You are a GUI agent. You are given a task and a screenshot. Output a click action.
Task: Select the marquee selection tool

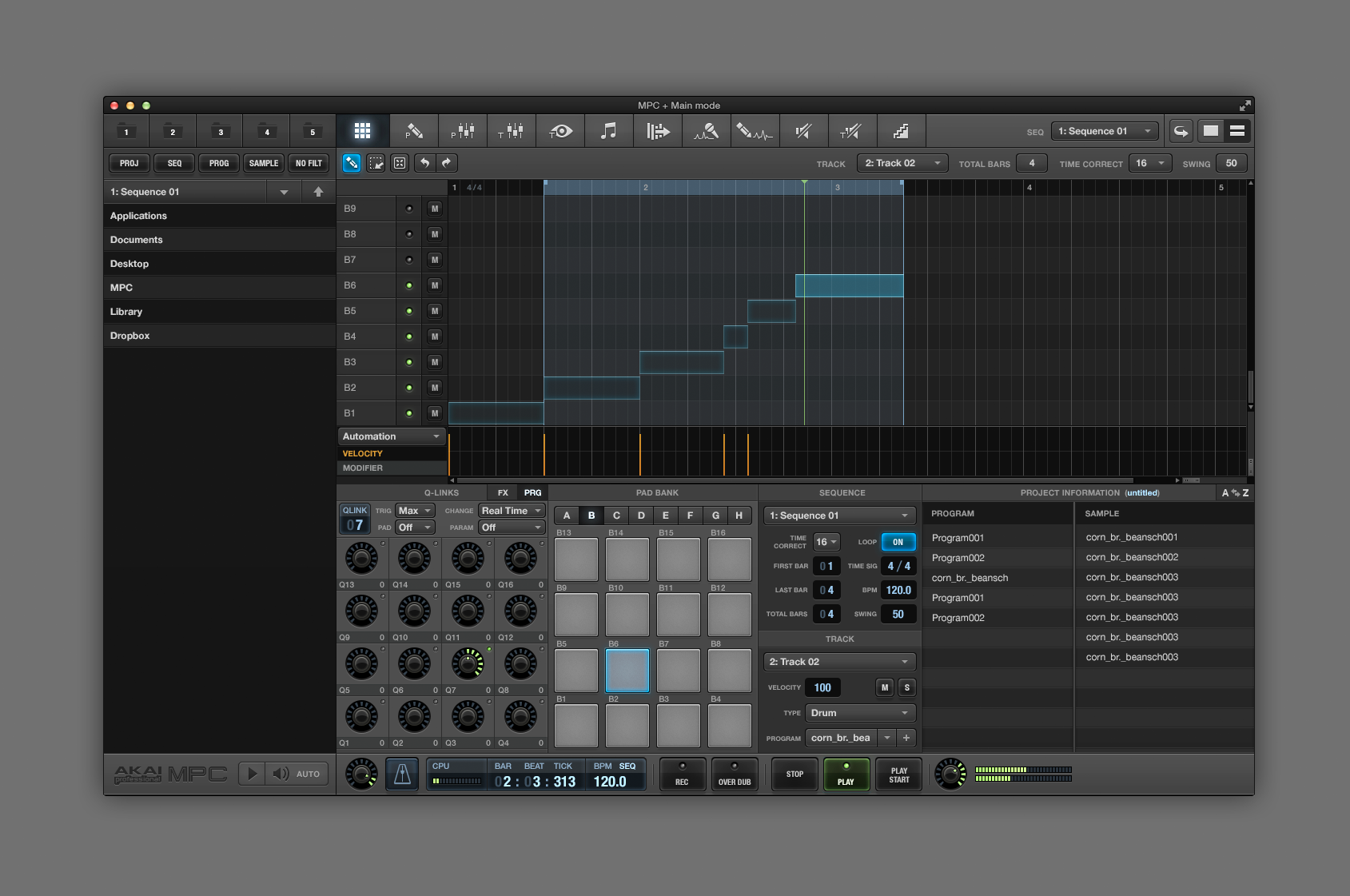pos(376,163)
